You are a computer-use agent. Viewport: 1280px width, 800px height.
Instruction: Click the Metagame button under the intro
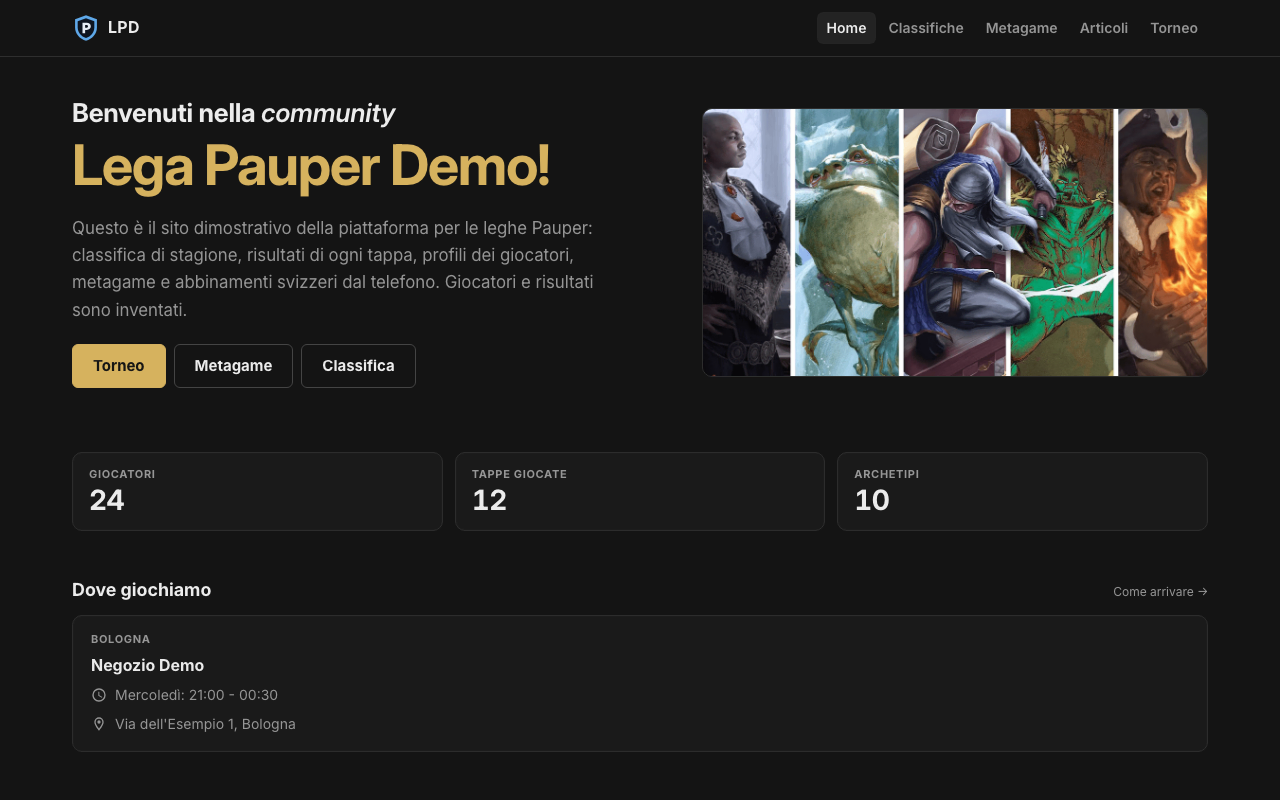[x=233, y=366]
